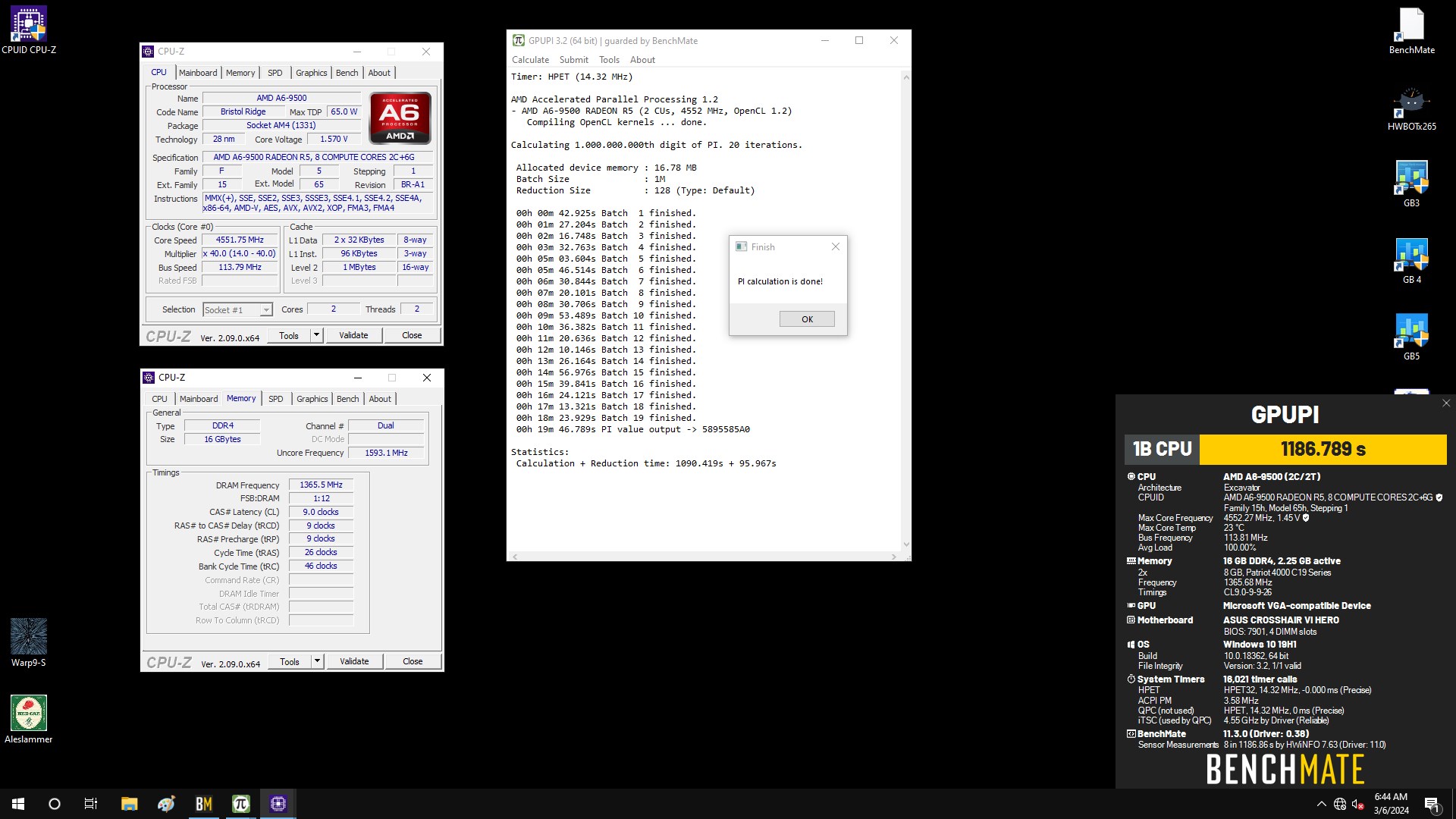Screen dimensions: 1456x819
Task: Click the AMD A6 processor logo
Action: pyautogui.click(x=400, y=118)
